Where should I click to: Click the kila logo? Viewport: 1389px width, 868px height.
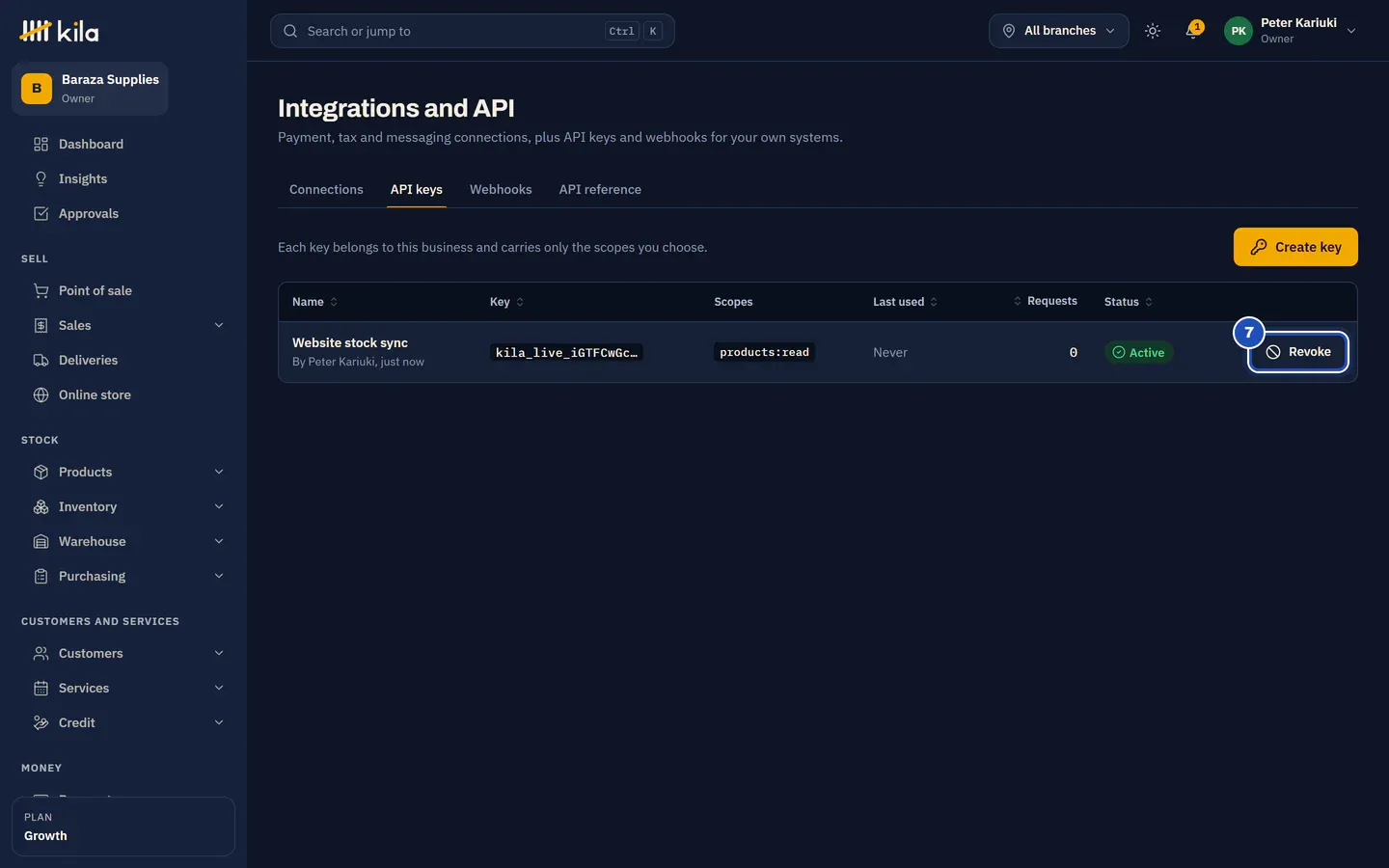[x=59, y=31]
